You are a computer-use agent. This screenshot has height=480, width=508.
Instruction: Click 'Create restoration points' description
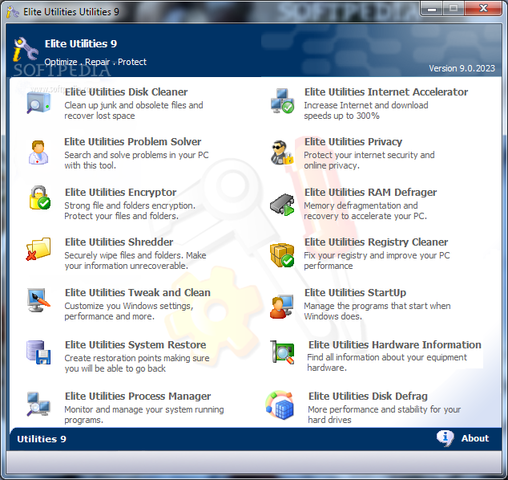click(137, 363)
